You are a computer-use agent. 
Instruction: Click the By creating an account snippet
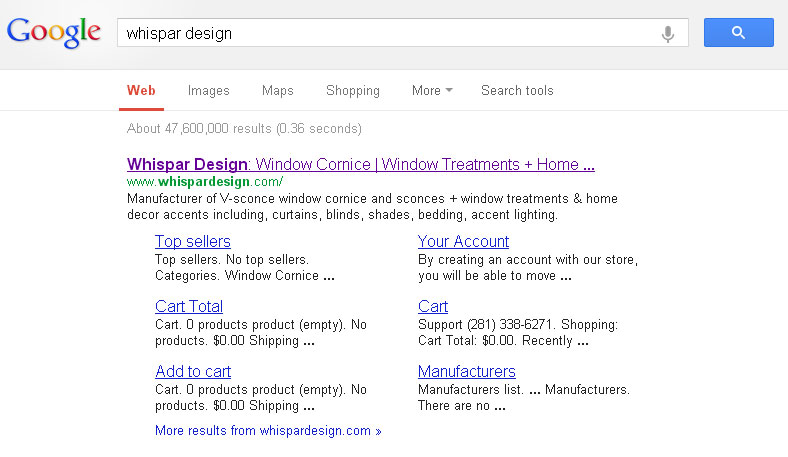click(x=528, y=268)
